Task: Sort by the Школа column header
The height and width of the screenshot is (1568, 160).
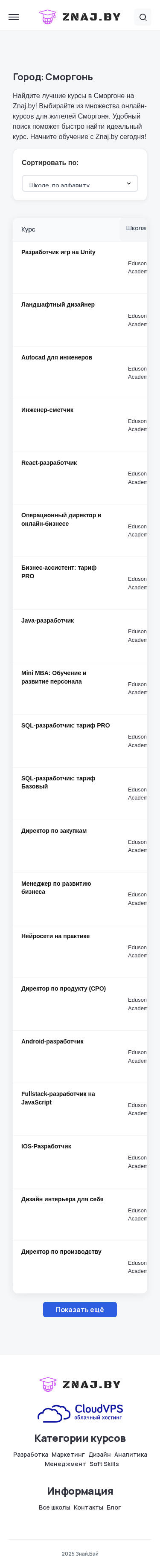Action: [136, 228]
